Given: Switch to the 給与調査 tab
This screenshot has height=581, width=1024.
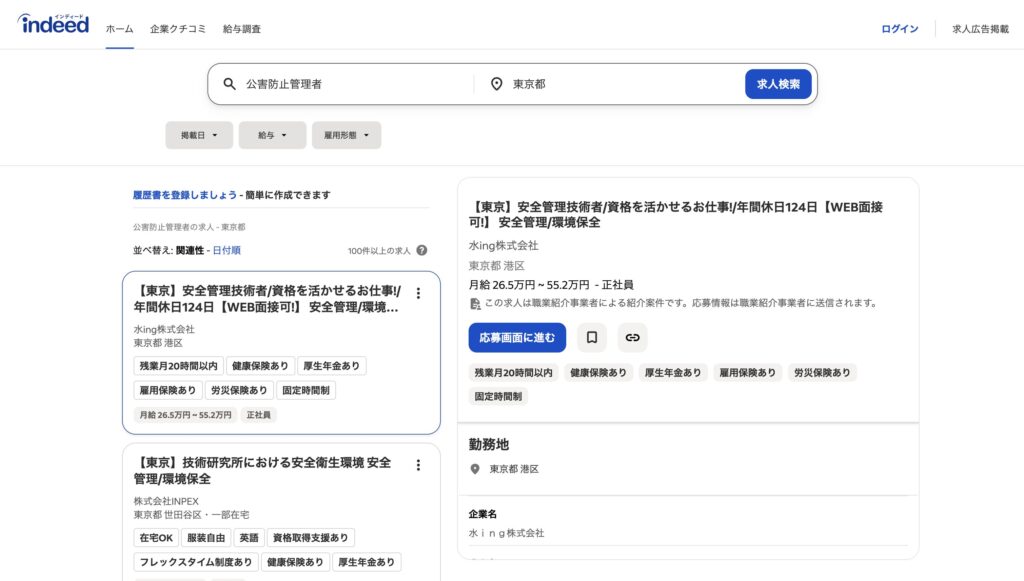Looking at the screenshot, I should (x=240, y=29).
